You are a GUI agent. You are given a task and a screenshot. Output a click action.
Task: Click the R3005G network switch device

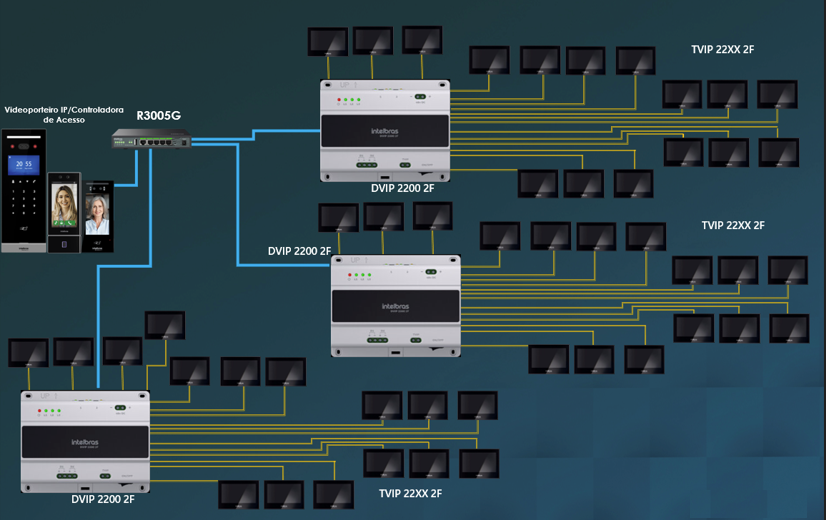point(152,139)
